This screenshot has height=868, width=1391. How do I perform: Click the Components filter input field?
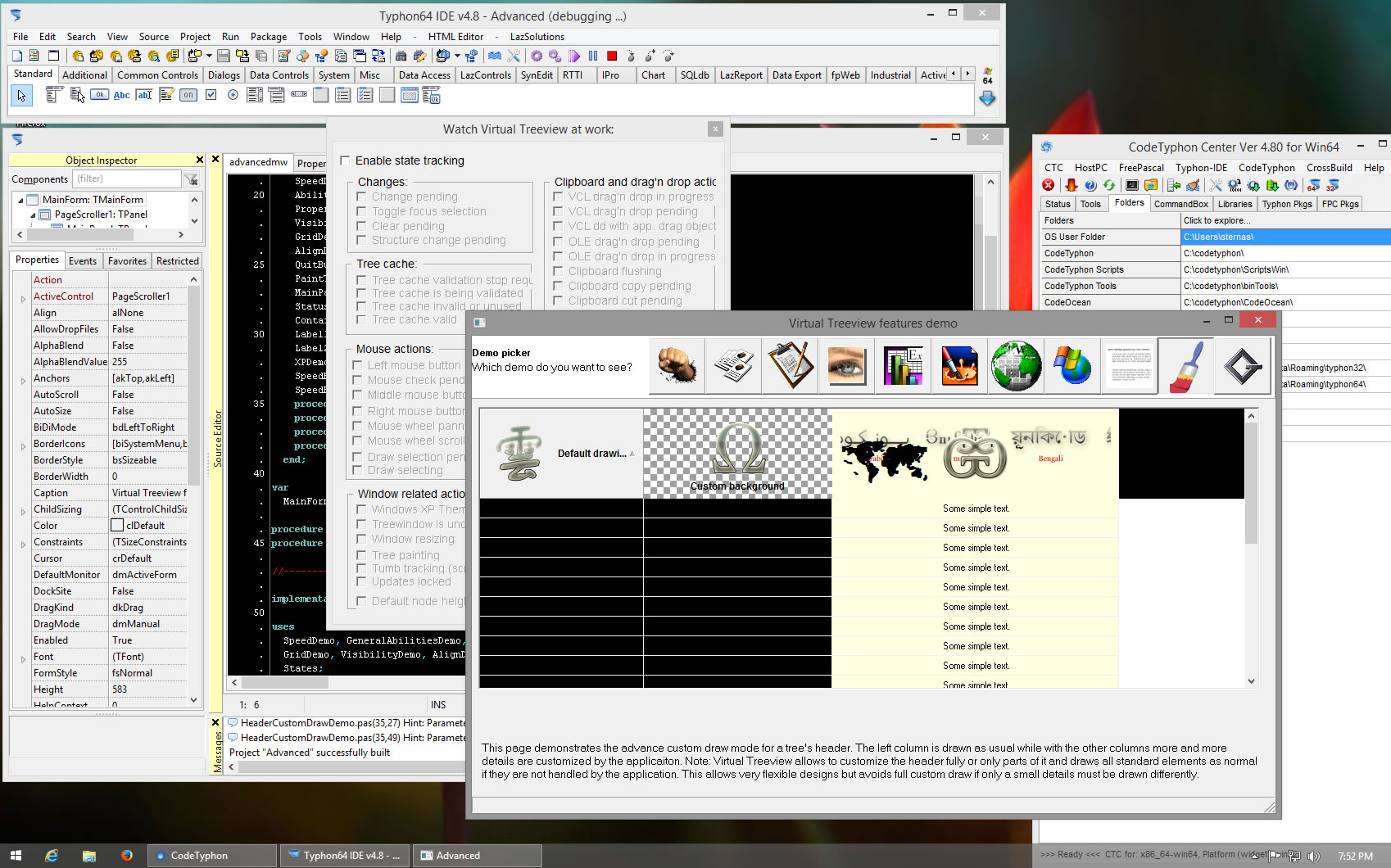coord(127,179)
